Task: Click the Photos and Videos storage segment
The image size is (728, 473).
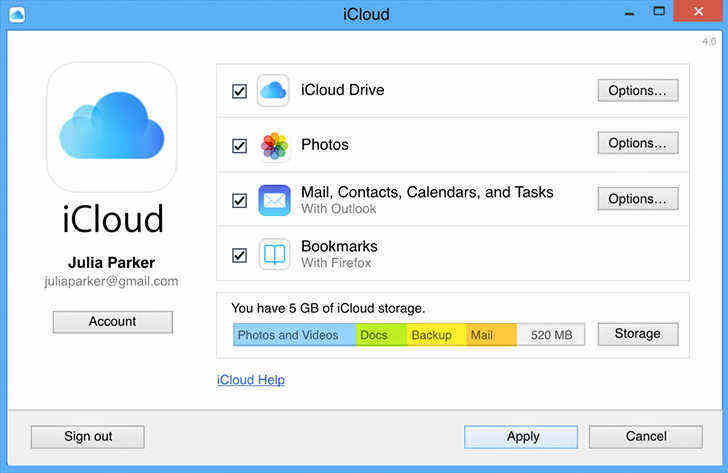Action: [x=294, y=335]
